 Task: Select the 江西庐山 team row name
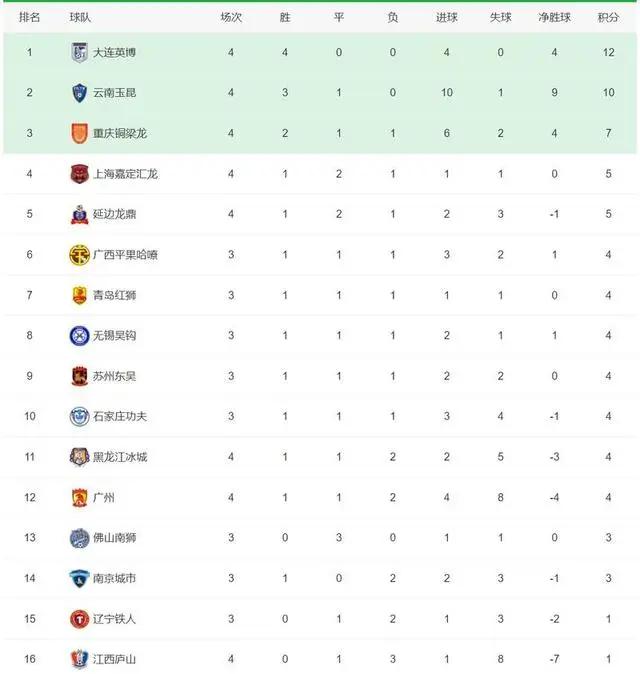pos(114,659)
